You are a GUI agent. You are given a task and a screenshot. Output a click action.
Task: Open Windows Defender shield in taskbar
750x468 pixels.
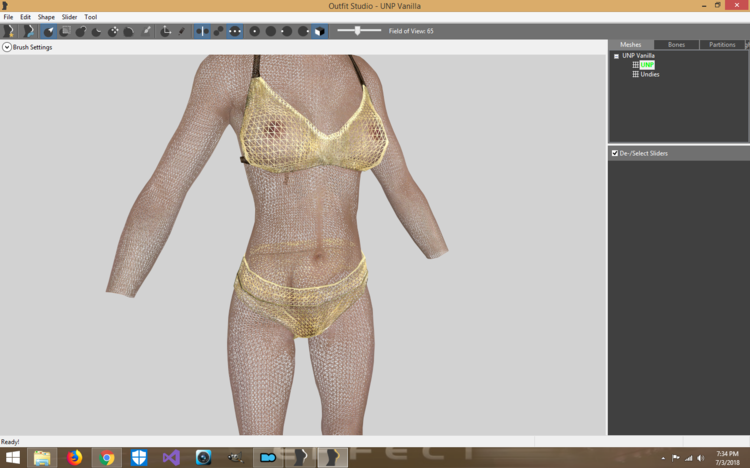click(139, 458)
